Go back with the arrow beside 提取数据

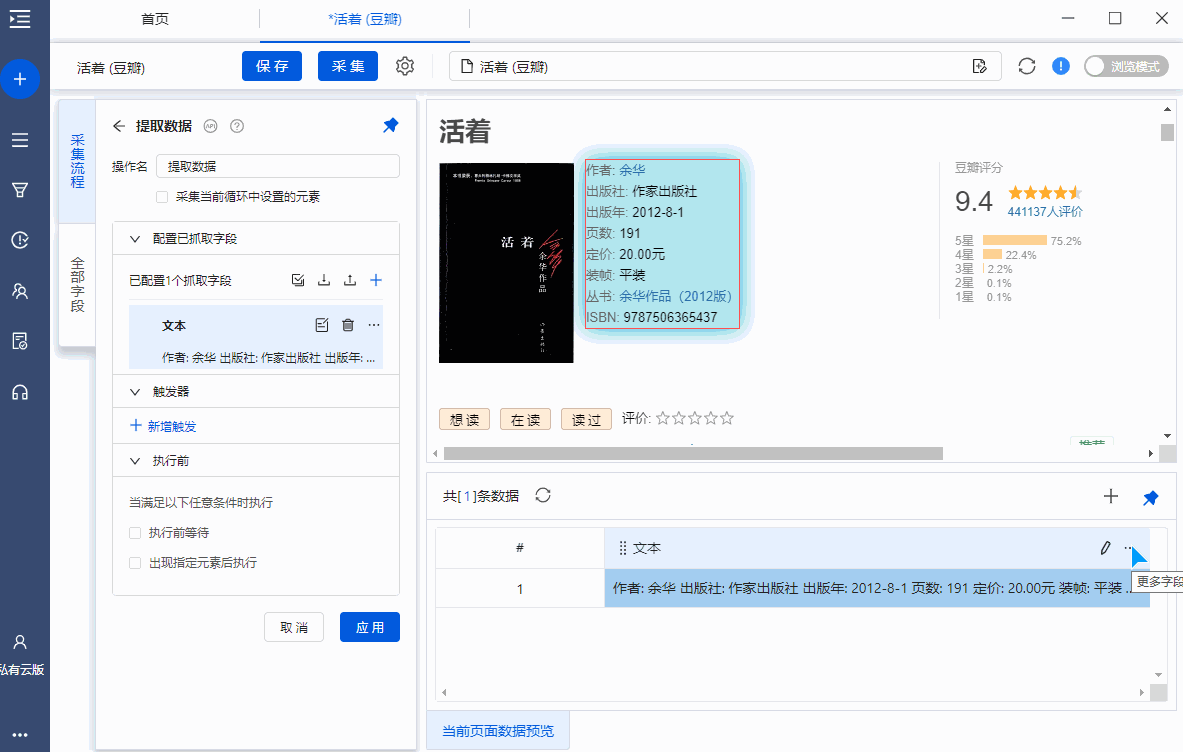[118, 126]
